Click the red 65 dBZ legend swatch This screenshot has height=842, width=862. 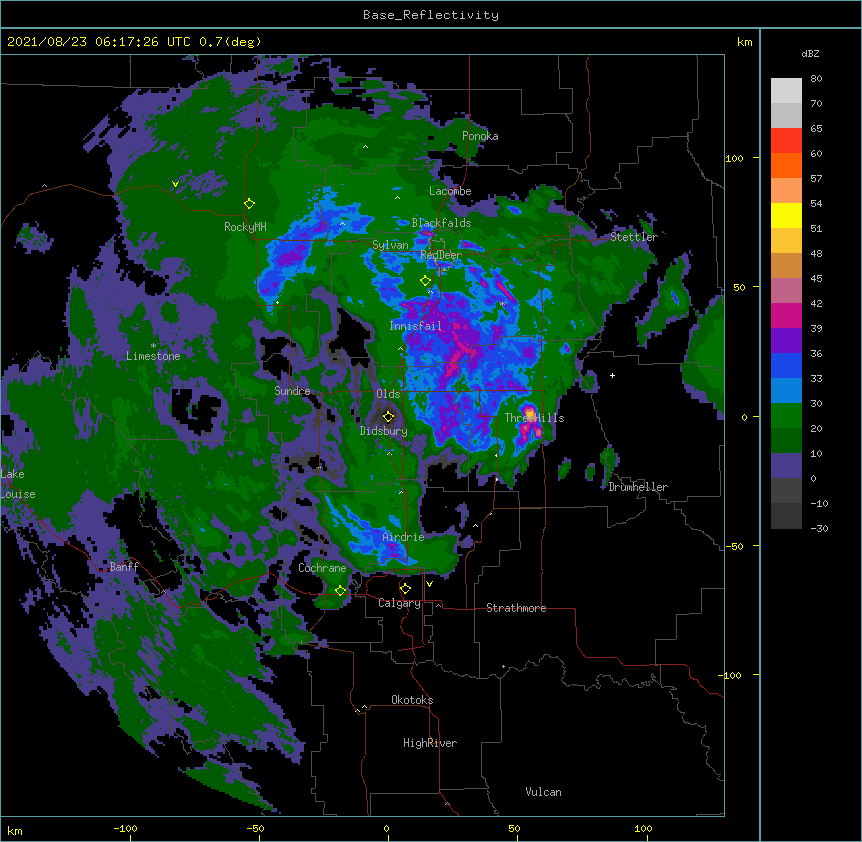pyautogui.click(x=786, y=141)
